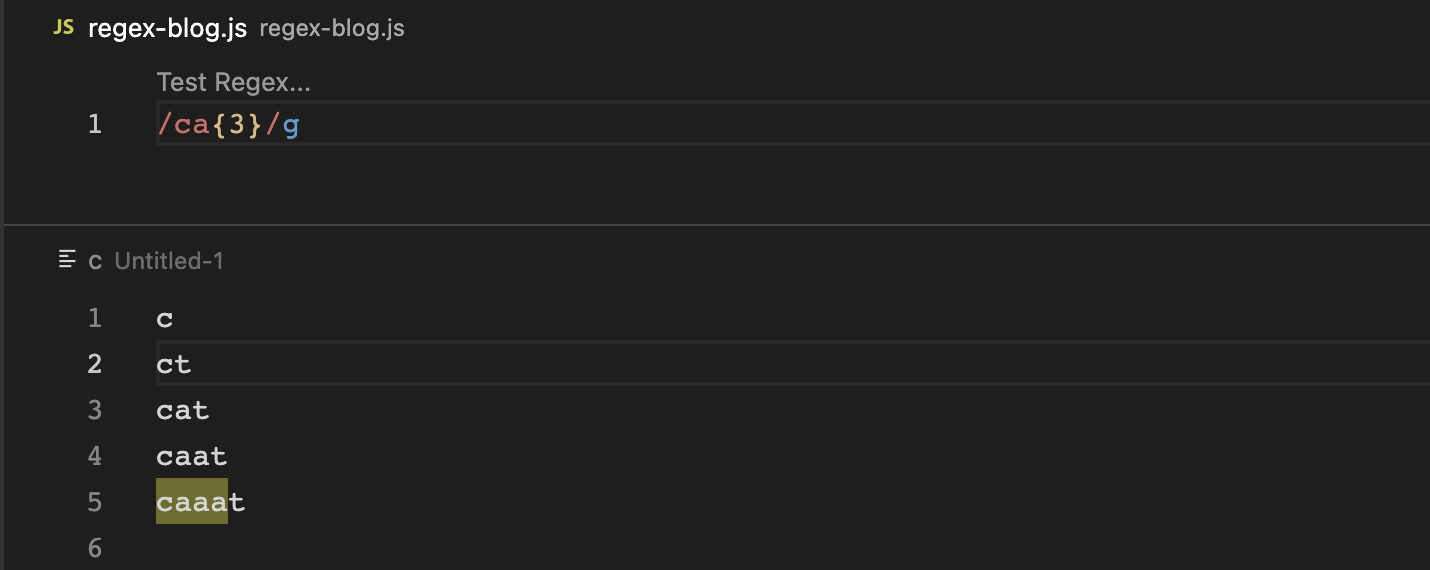Click the divider between the two editors
The height and width of the screenshot is (570, 1430).
[715, 225]
